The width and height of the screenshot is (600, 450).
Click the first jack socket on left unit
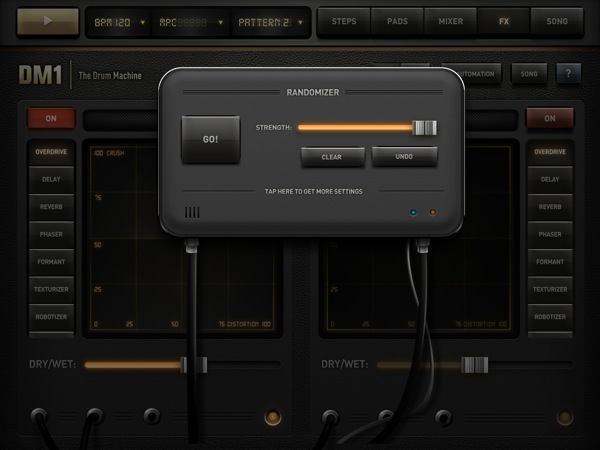[x=39, y=416]
